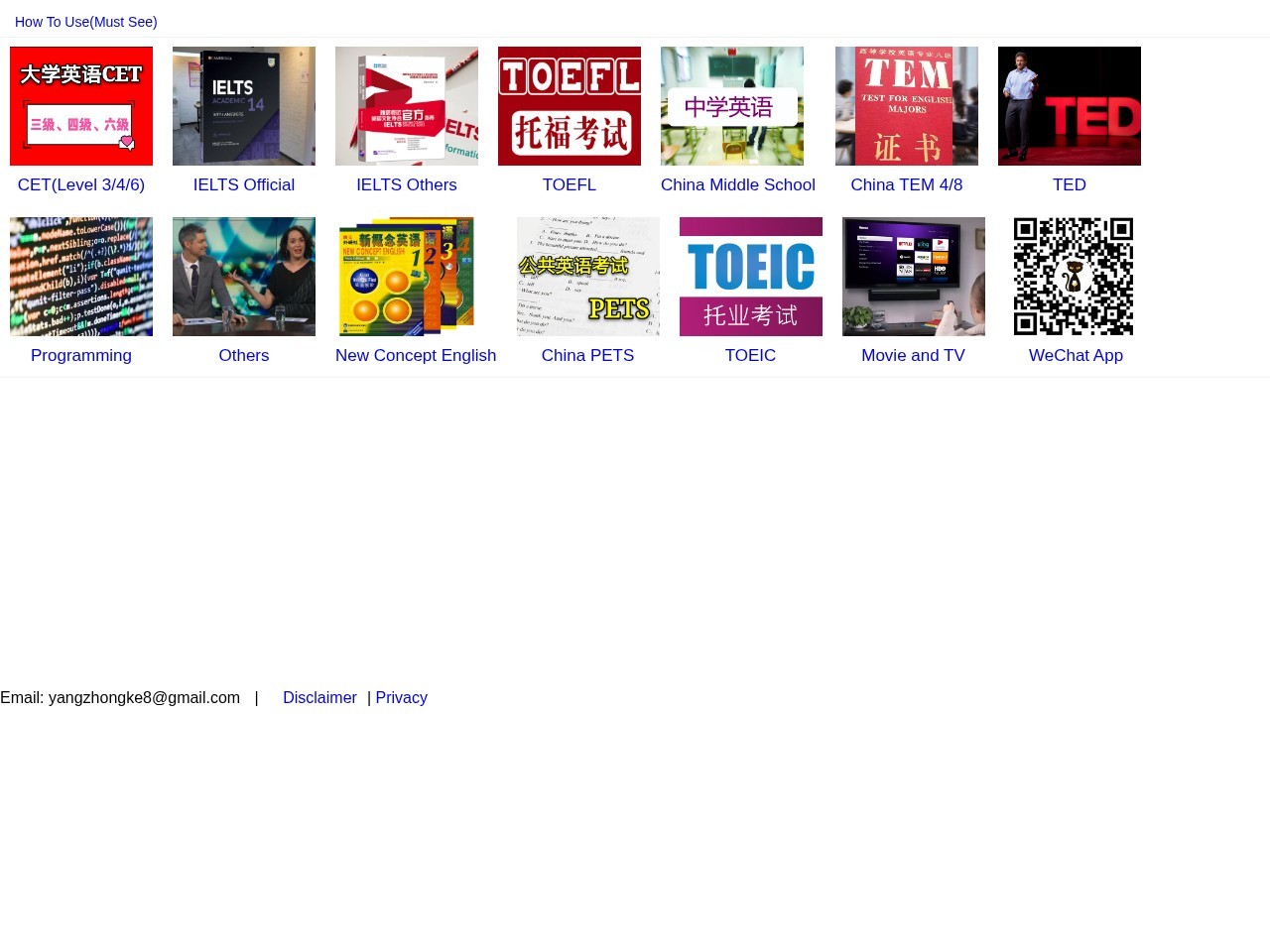Select the IELTS Others book thumbnail
This screenshot has width=1270, height=952.
[407, 106]
